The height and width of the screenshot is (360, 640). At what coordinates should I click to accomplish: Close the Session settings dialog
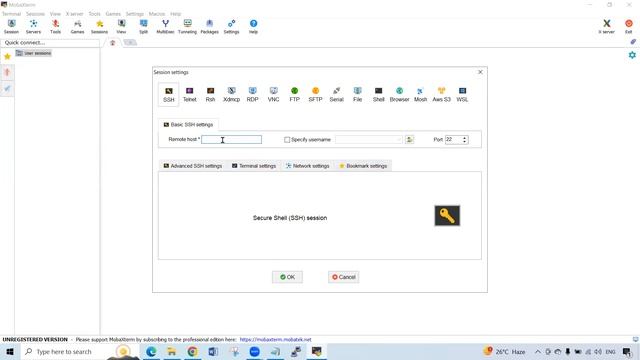tap(480, 72)
